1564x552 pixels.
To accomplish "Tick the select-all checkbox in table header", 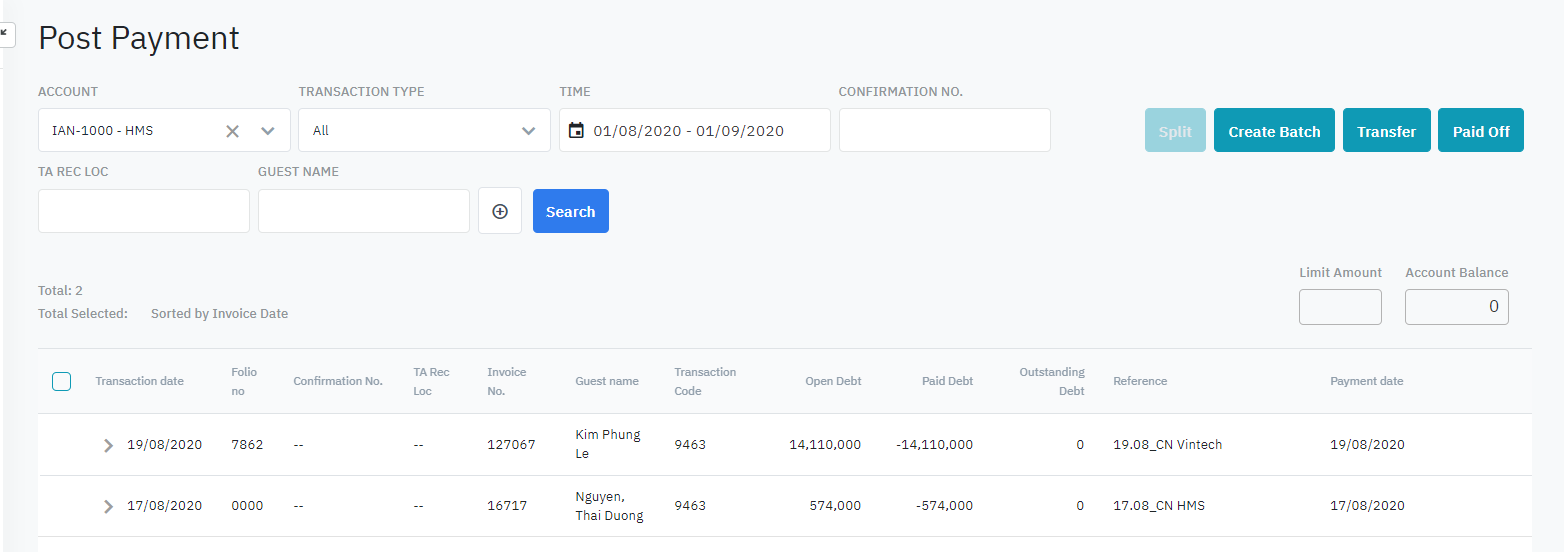I will (61, 381).
